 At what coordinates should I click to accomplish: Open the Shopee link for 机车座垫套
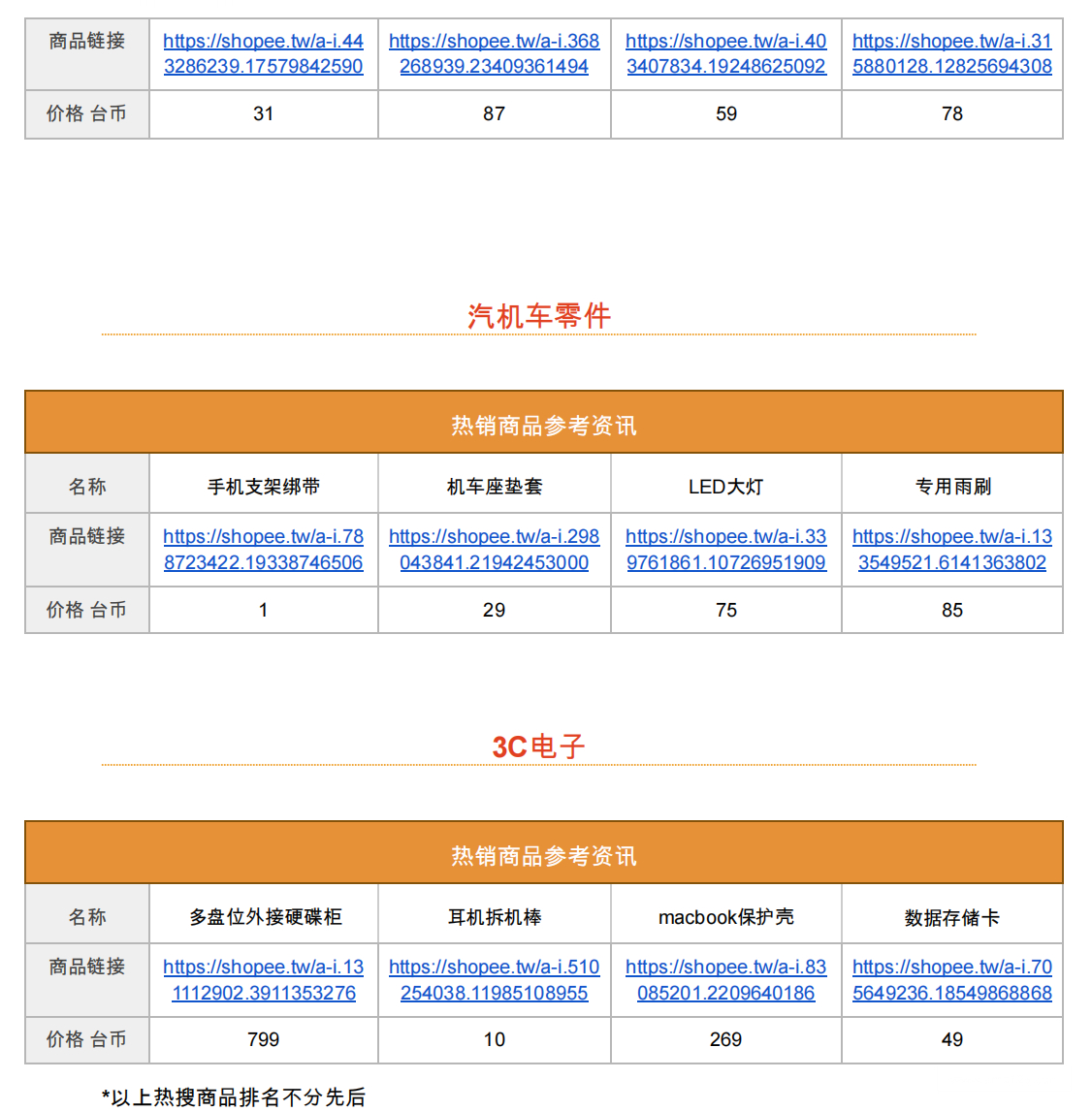pos(494,549)
